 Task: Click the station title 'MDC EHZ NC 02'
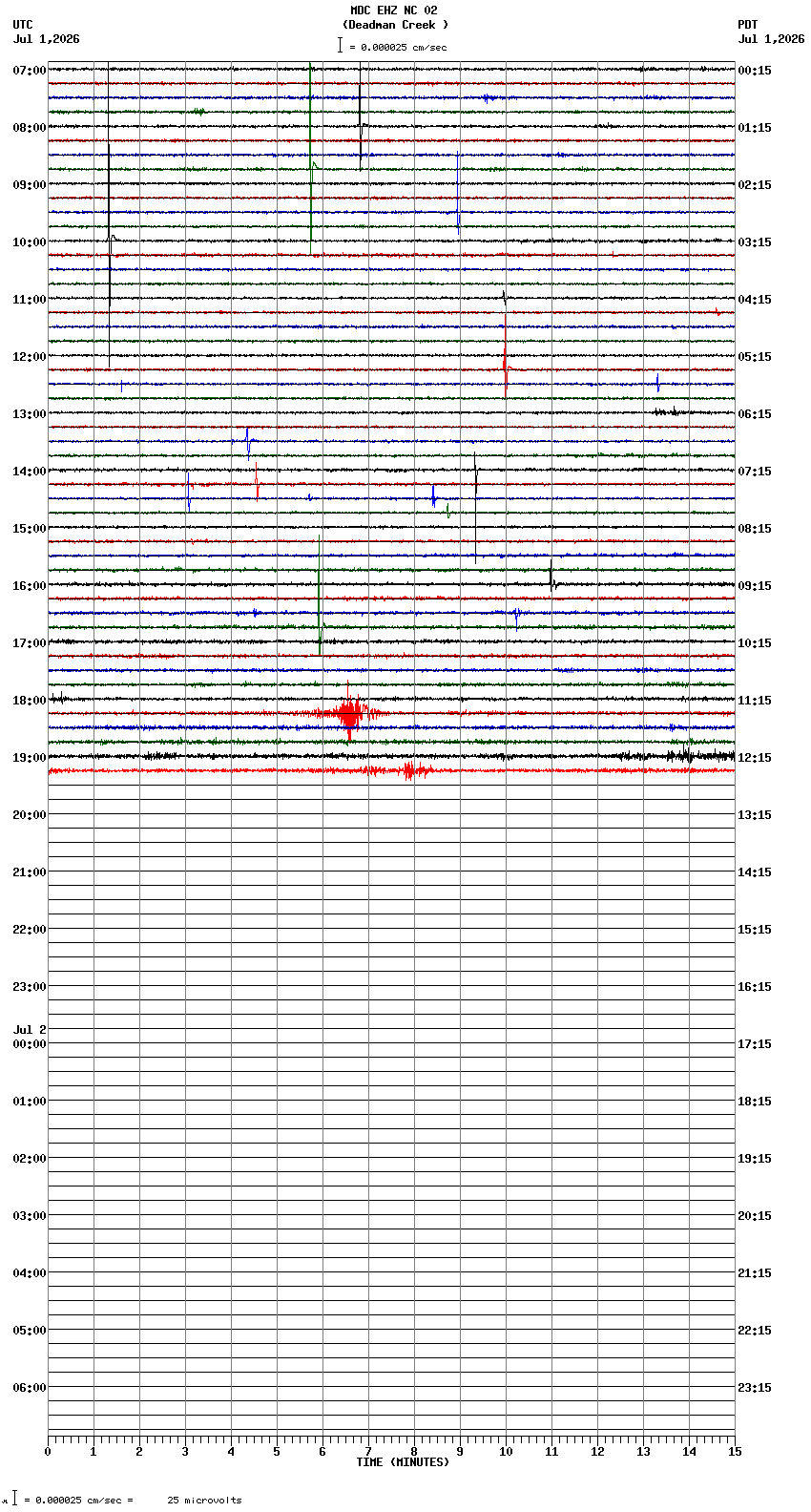point(394,10)
